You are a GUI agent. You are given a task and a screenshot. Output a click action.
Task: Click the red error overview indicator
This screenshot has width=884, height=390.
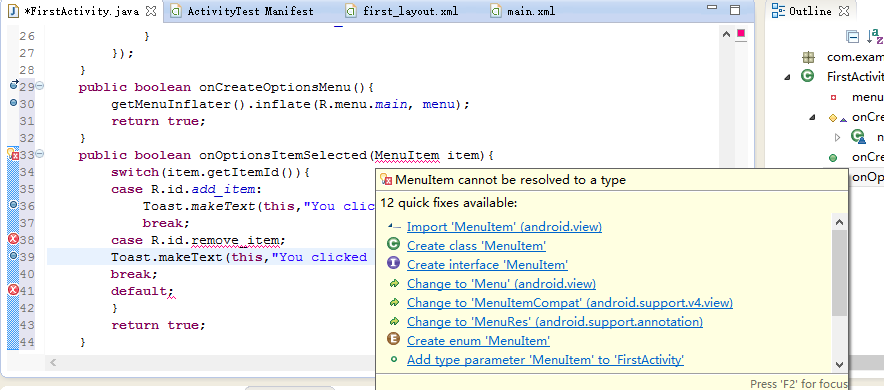741,34
